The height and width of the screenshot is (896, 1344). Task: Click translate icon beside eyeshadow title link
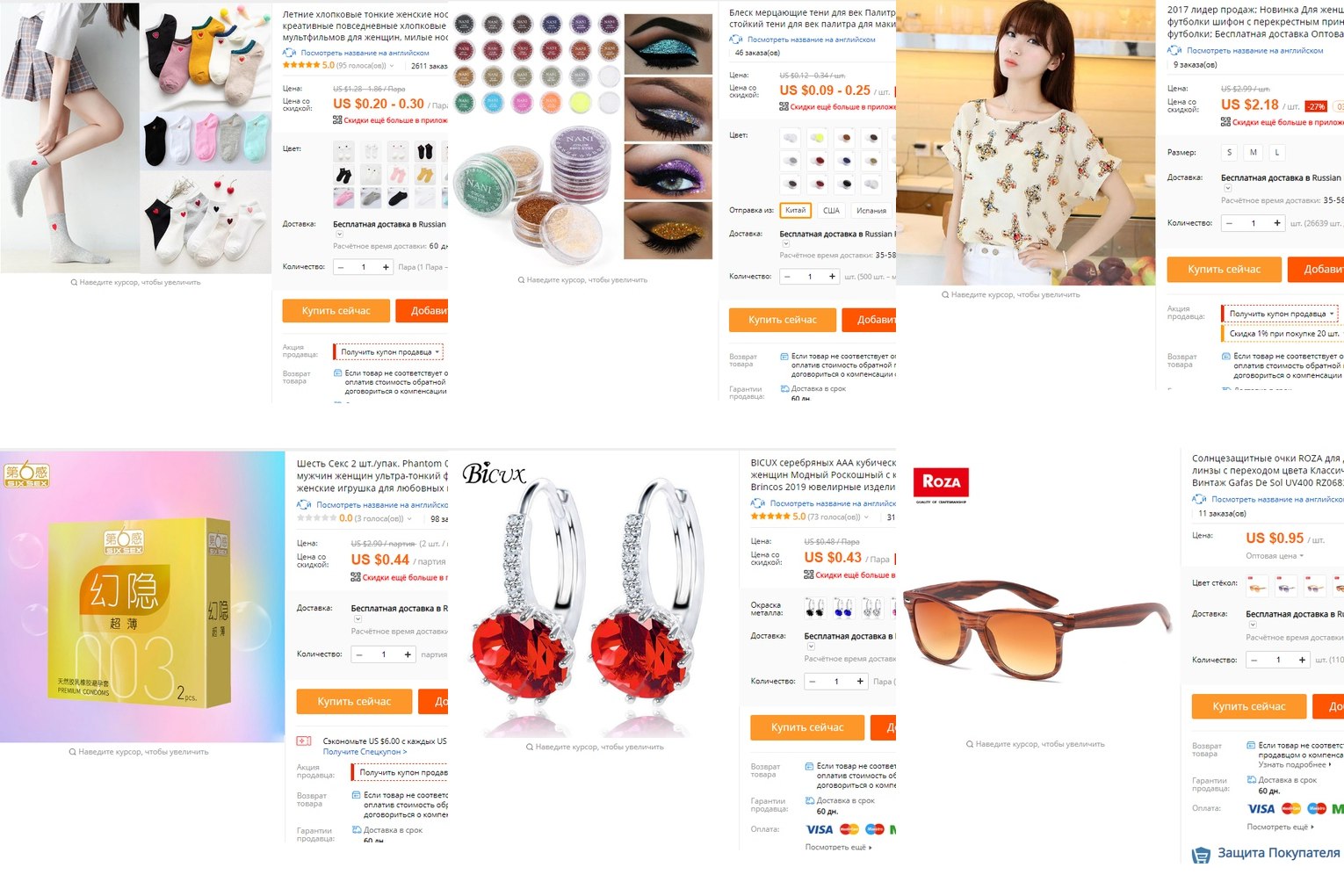click(736, 40)
